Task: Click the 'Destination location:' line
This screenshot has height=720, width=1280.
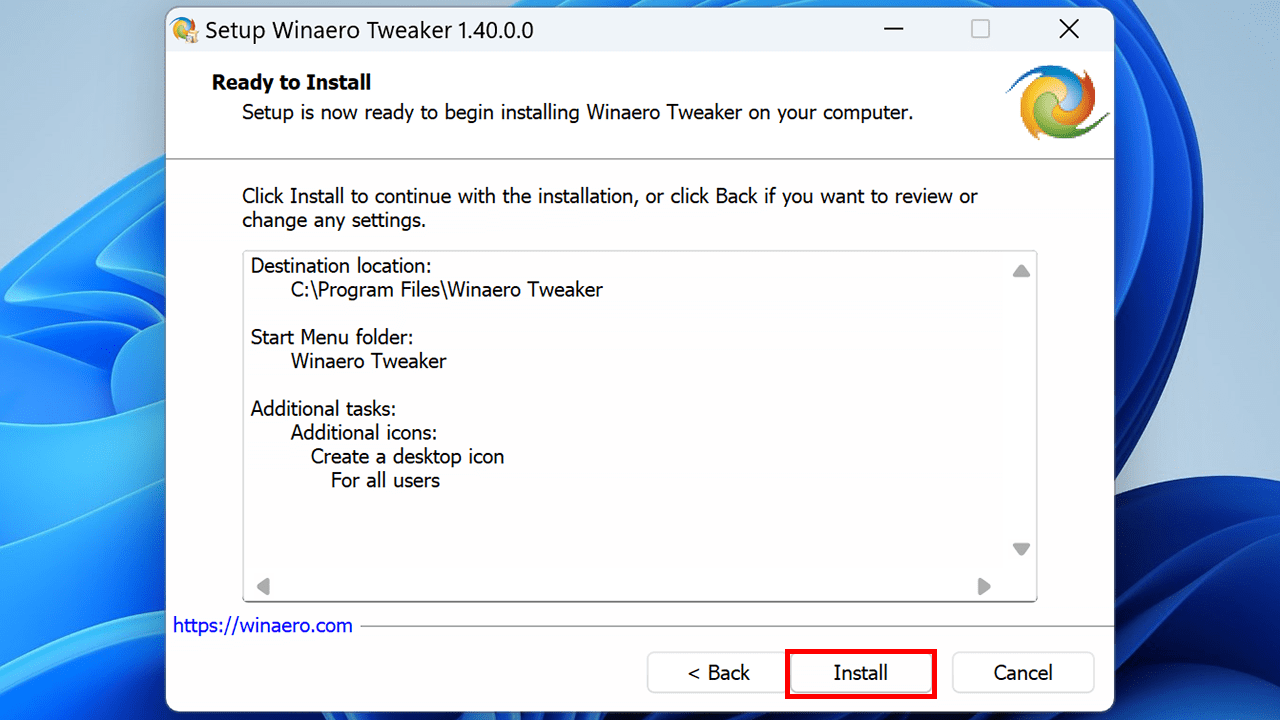Action: (x=341, y=266)
